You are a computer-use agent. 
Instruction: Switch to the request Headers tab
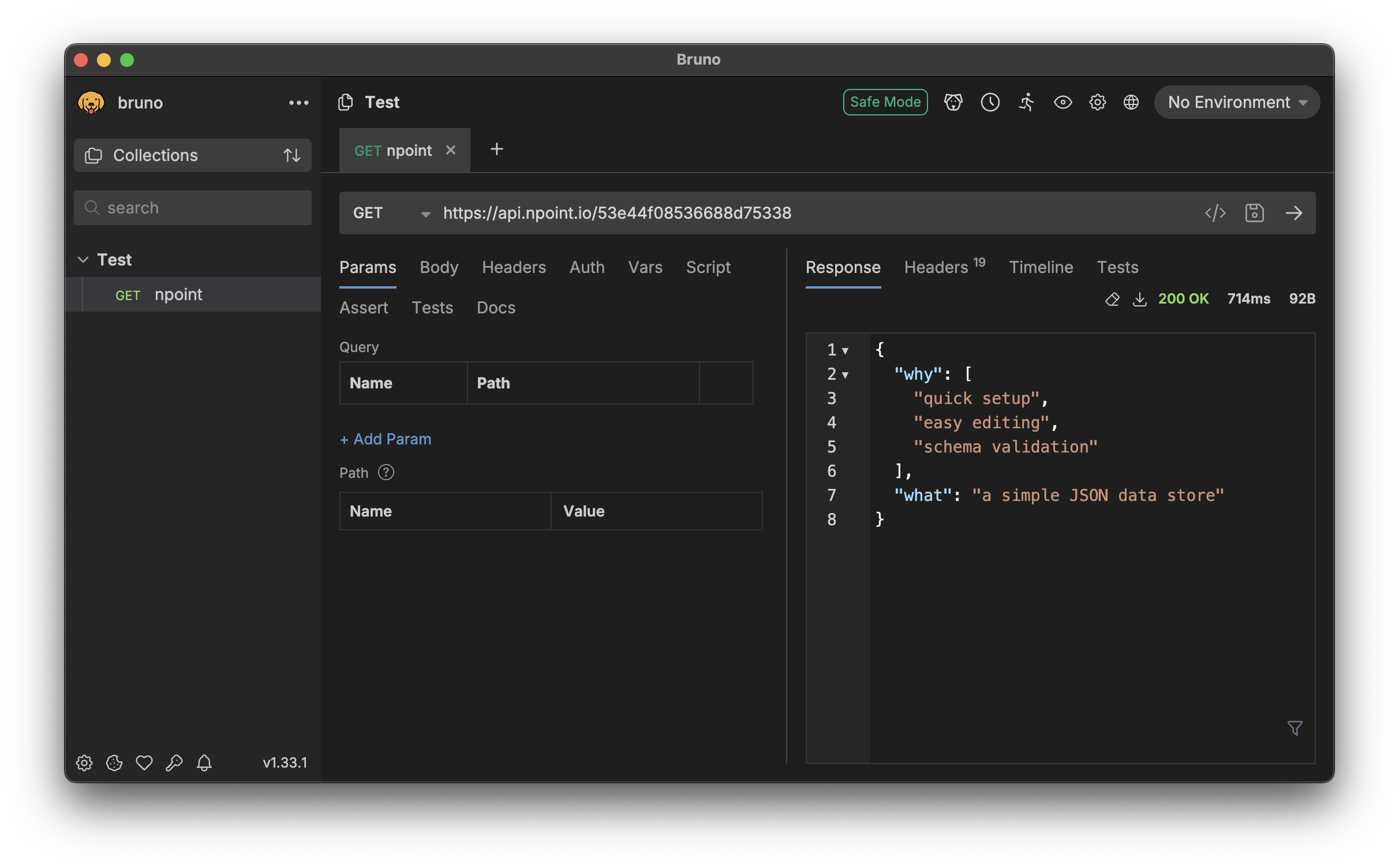click(x=514, y=267)
